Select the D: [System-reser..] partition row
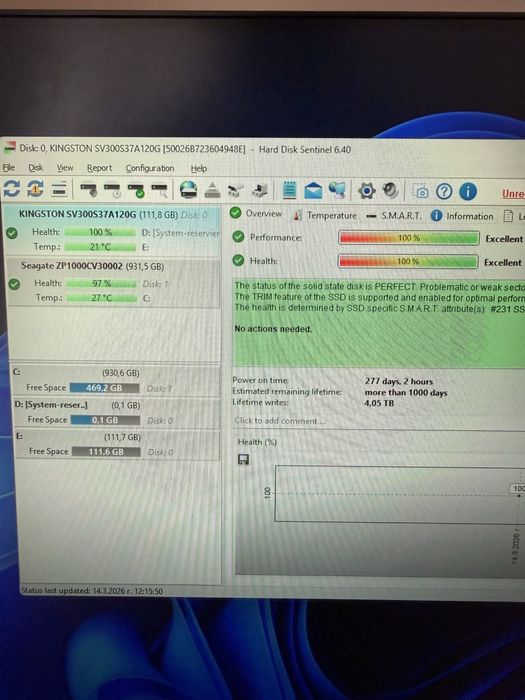This screenshot has width=525, height=700. (x=116, y=412)
